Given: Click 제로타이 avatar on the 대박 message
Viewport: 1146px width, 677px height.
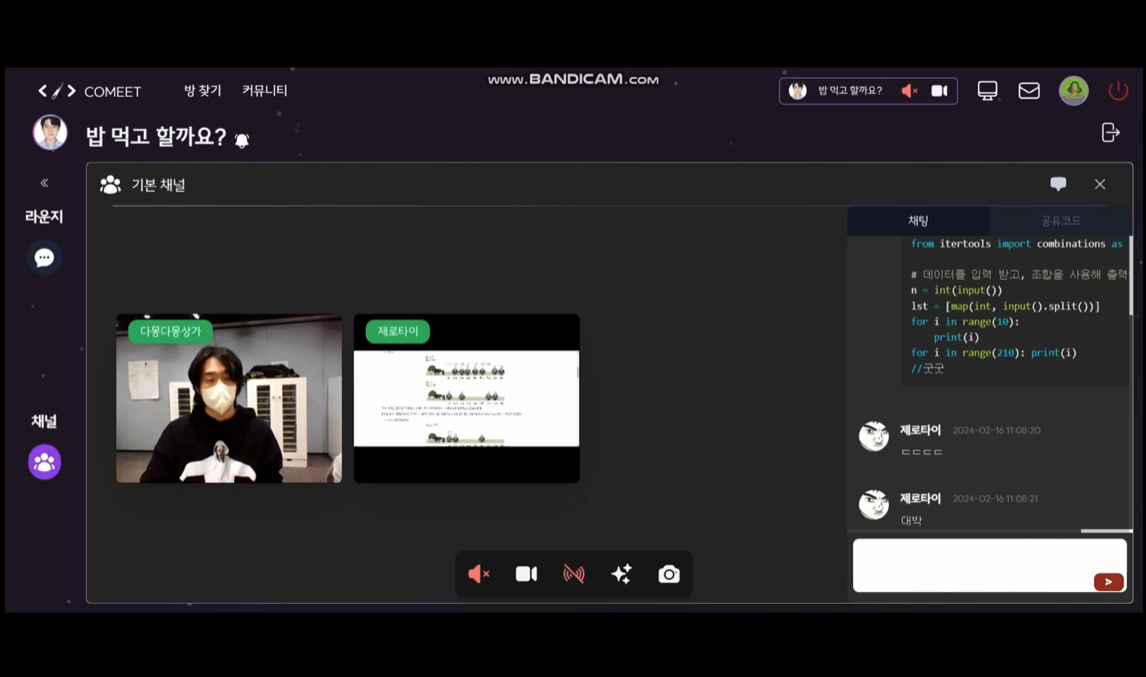Looking at the screenshot, I should coord(873,504).
